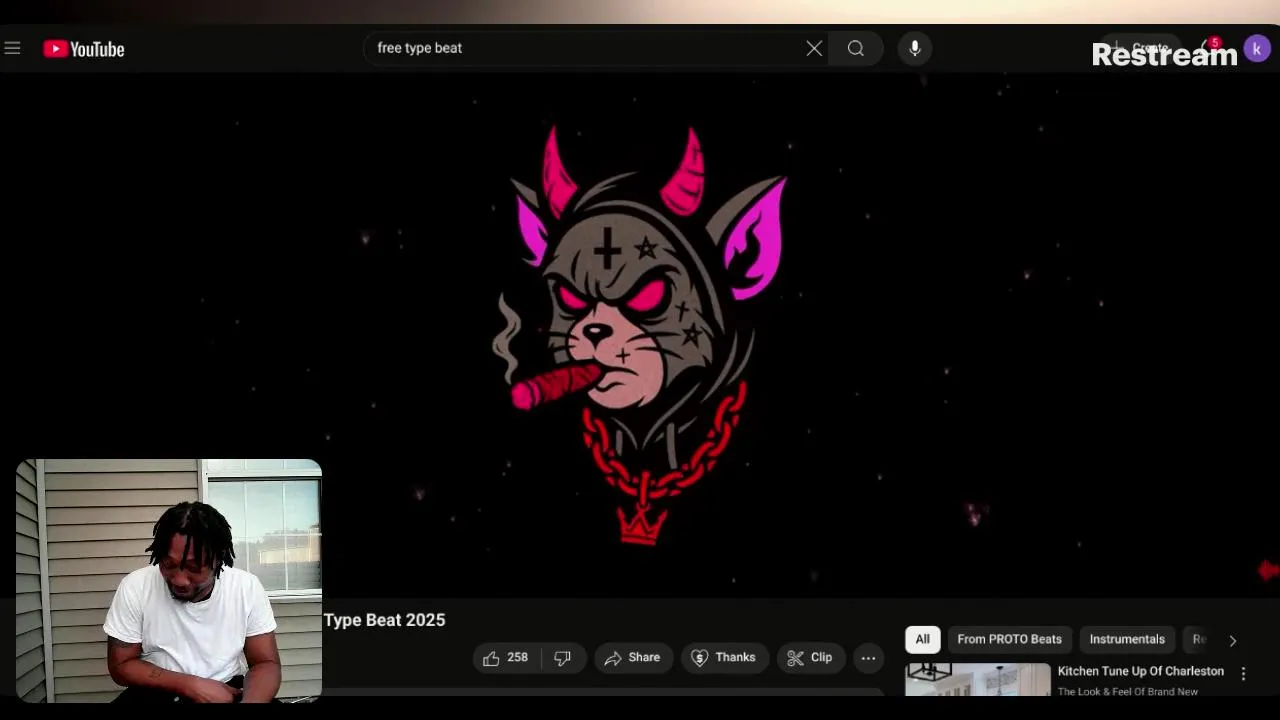Open 'Kitchen Tune Up Of Charleston' title
Image resolution: width=1280 pixels, height=720 pixels.
[x=1141, y=671]
